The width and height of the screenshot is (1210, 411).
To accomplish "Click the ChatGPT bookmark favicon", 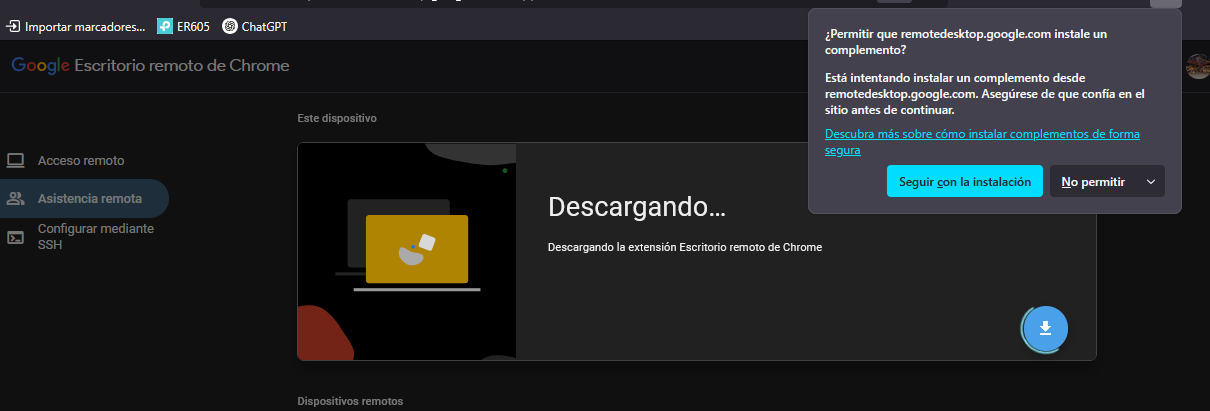I will (x=230, y=26).
